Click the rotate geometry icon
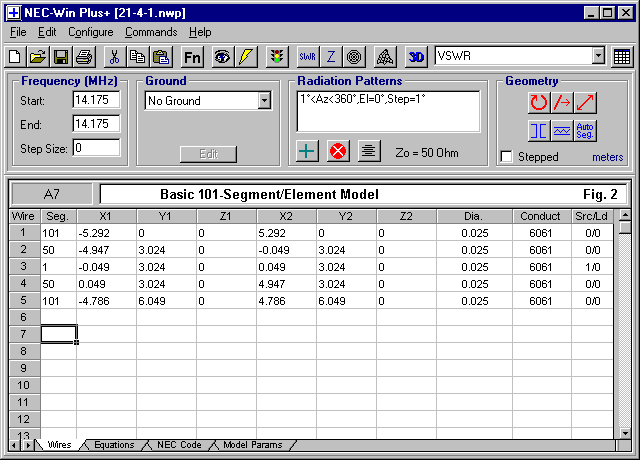Screen dimensions: 640x460 click(539, 102)
